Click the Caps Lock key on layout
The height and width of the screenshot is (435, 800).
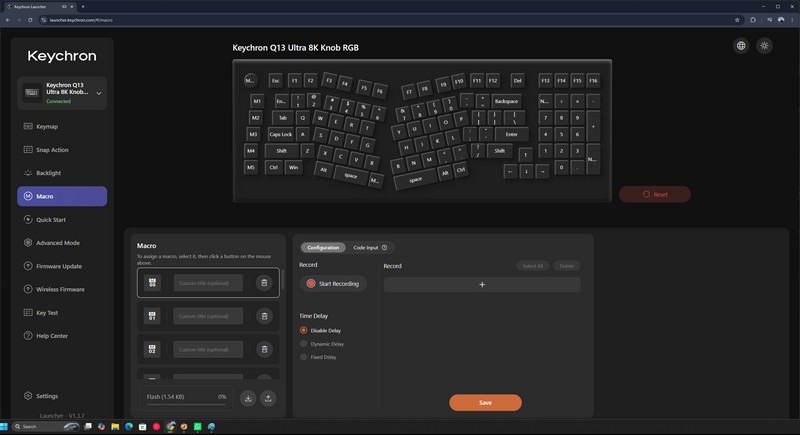tap(281, 134)
